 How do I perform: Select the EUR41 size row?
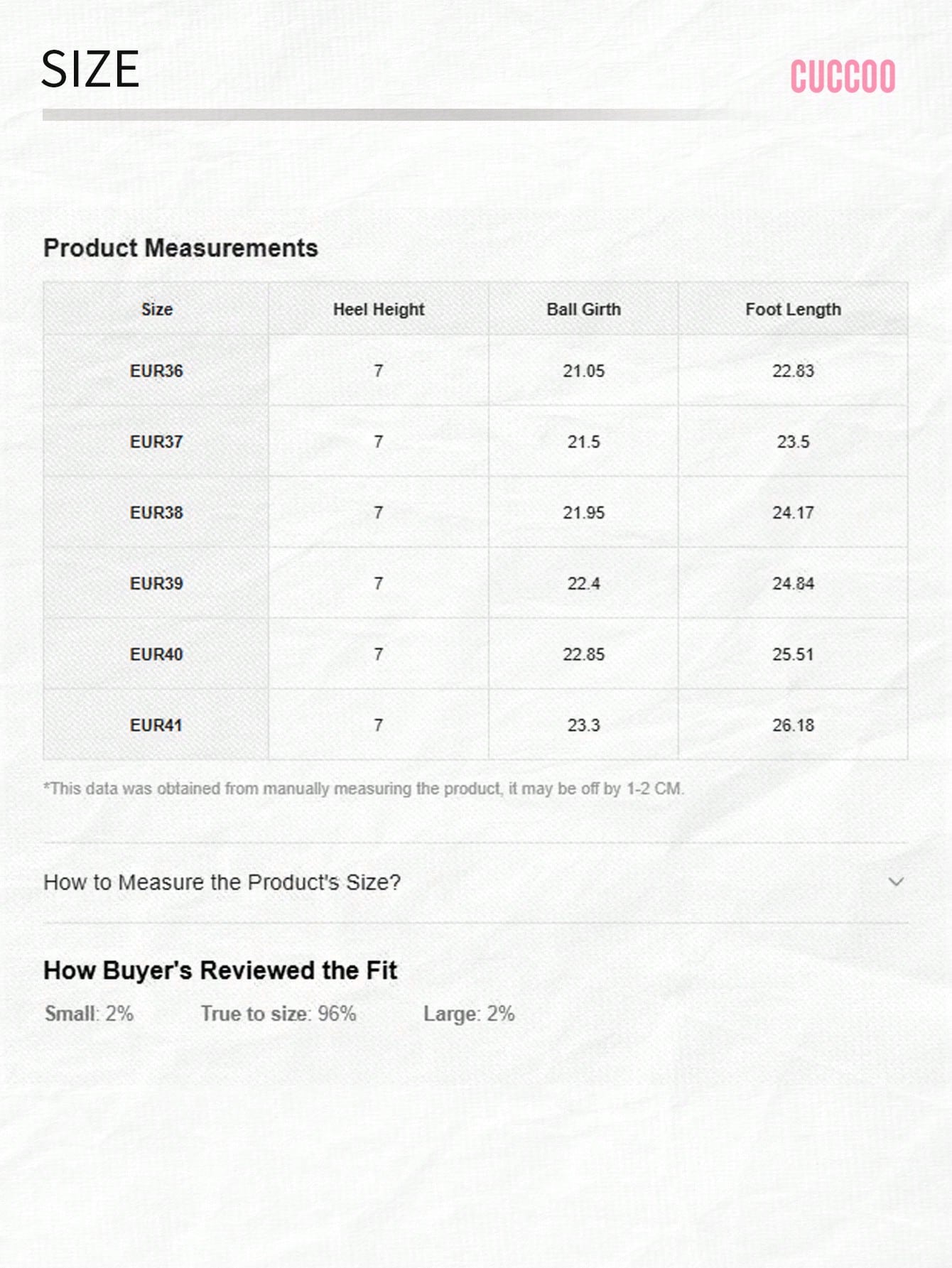coord(475,725)
